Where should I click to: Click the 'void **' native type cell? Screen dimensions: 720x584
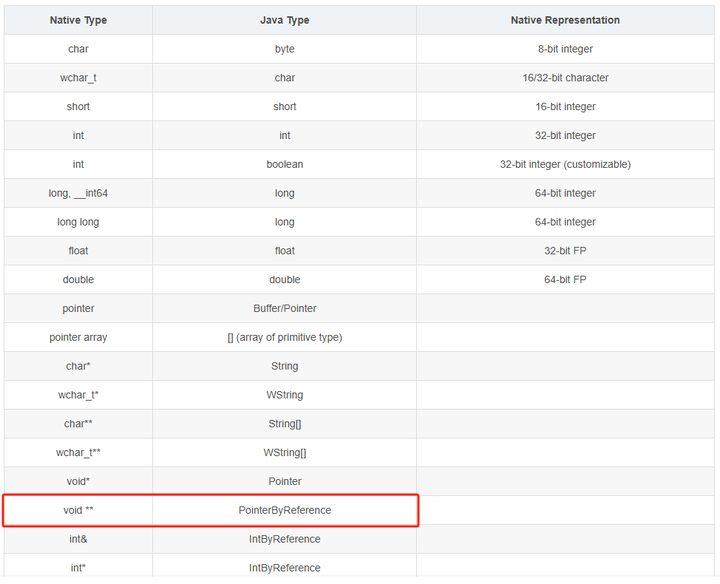pyautogui.click(x=78, y=511)
